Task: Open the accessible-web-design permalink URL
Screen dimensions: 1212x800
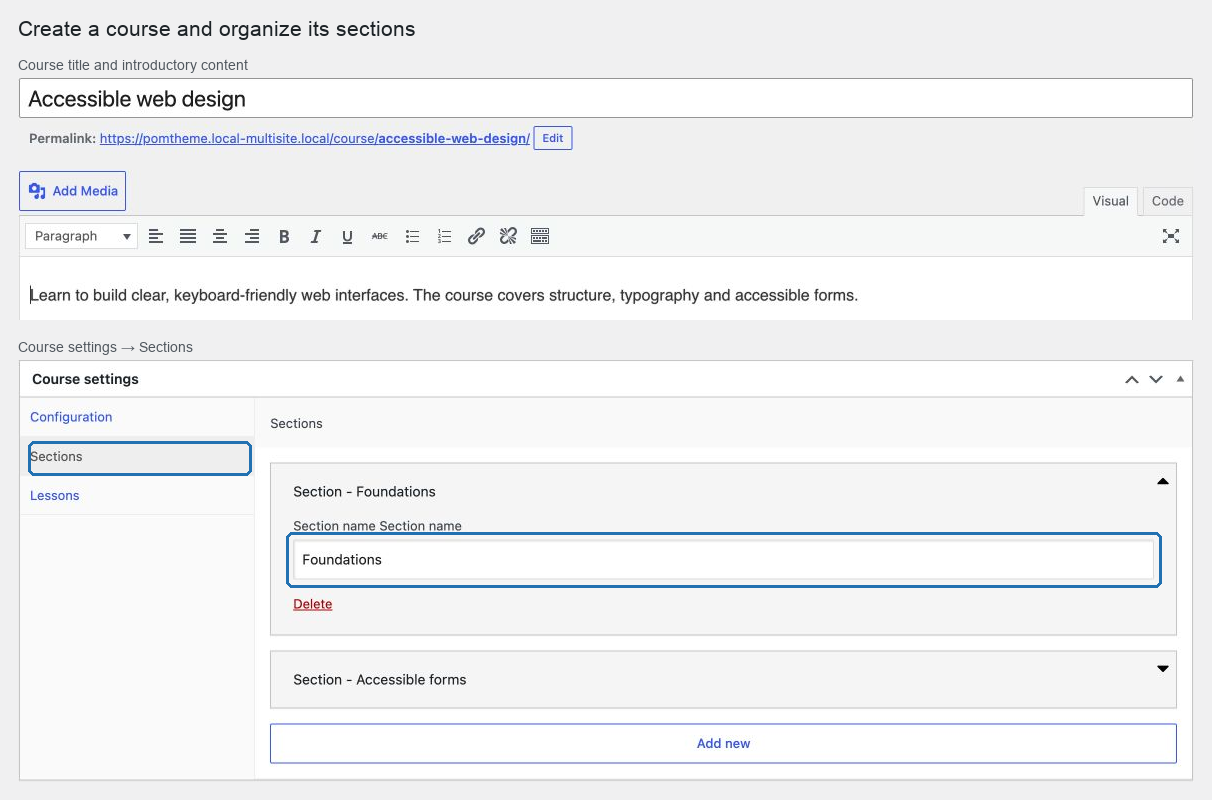Action: click(x=315, y=138)
